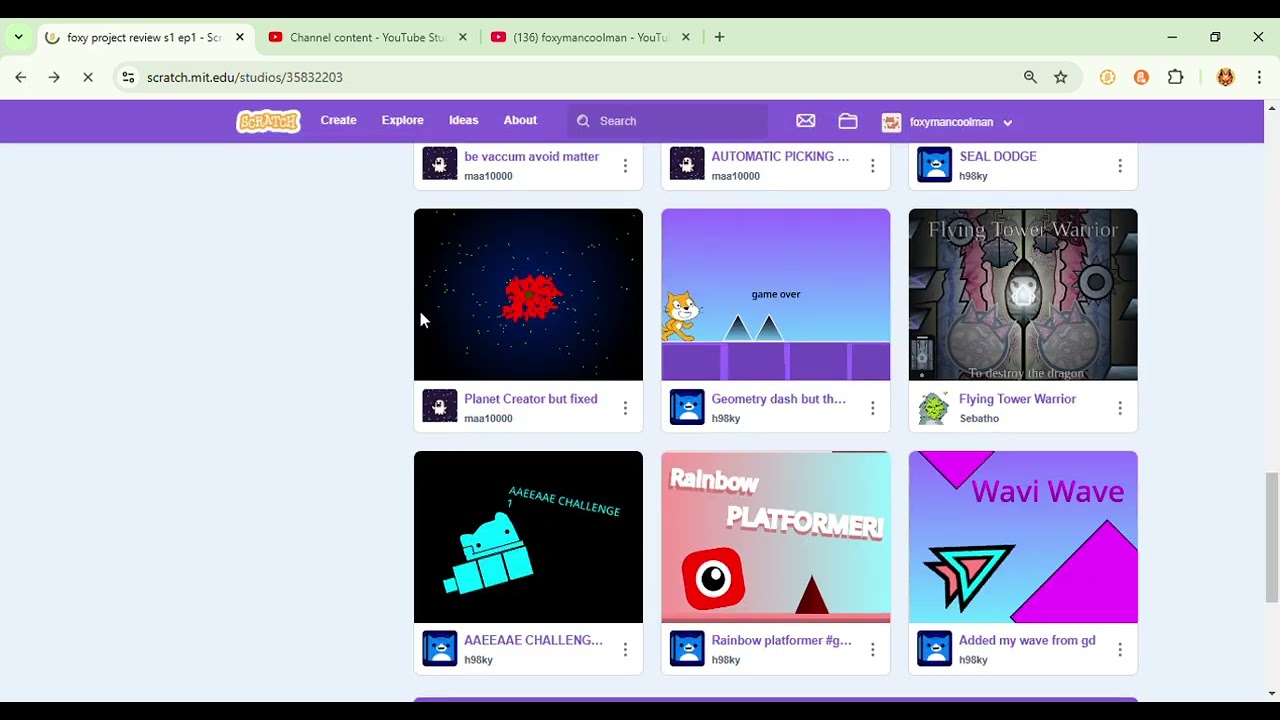The width and height of the screenshot is (1280, 720).
Task: Open Added my wave from gd link
Action: pyautogui.click(x=1027, y=641)
